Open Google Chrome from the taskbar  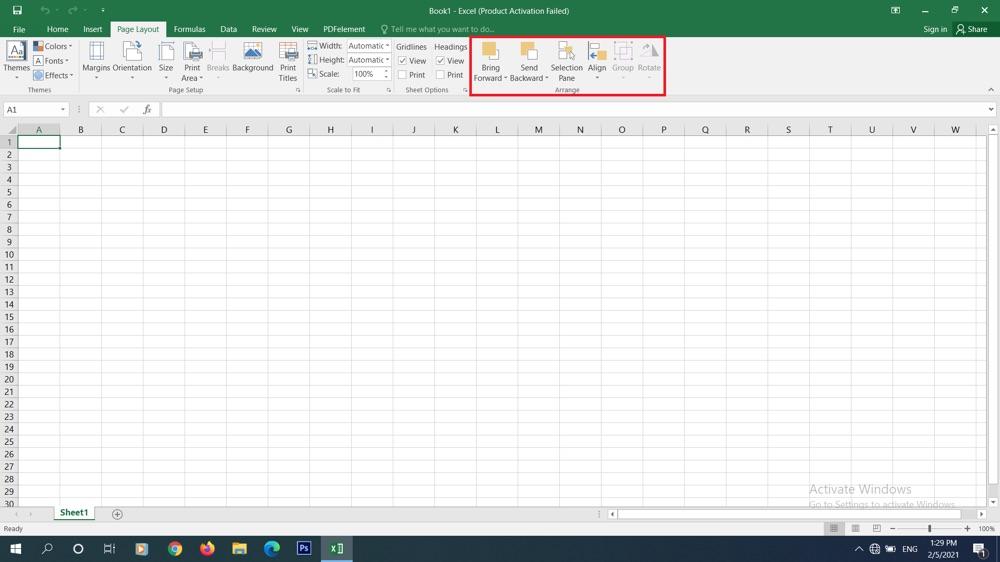[175, 549]
